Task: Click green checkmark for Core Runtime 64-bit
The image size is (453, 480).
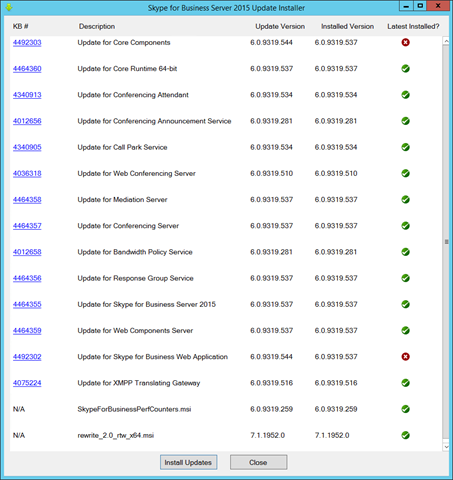Action: click(x=405, y=69)
